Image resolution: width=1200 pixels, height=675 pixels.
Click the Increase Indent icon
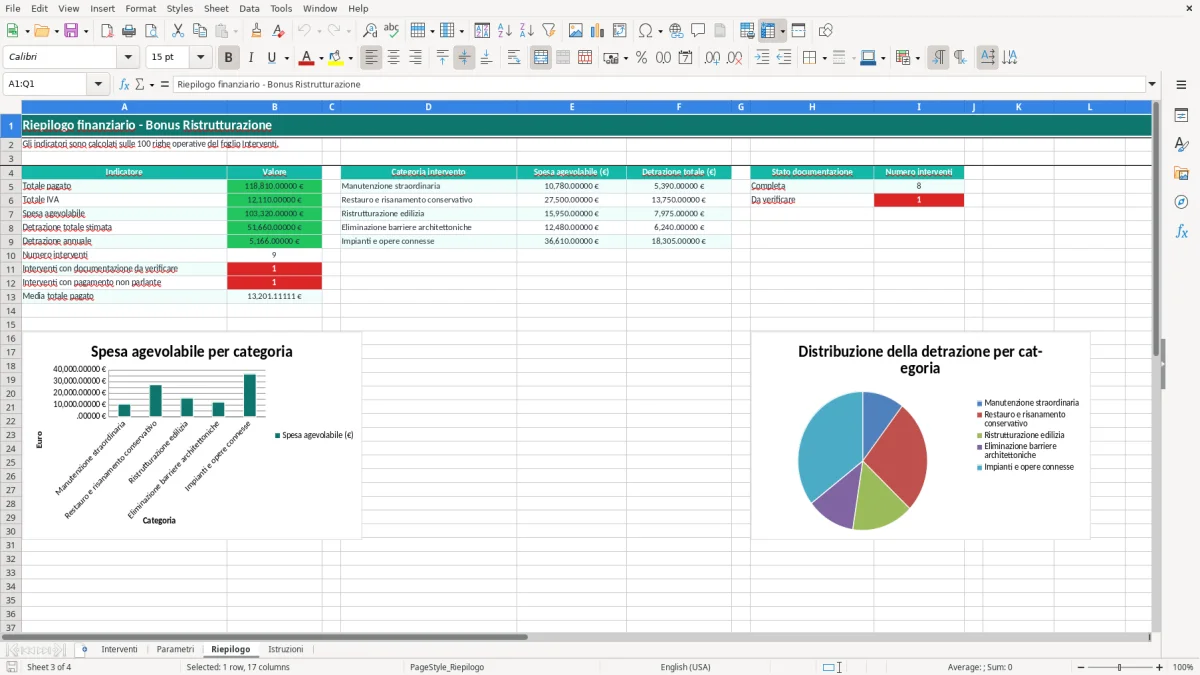click(x=762, y=57)
